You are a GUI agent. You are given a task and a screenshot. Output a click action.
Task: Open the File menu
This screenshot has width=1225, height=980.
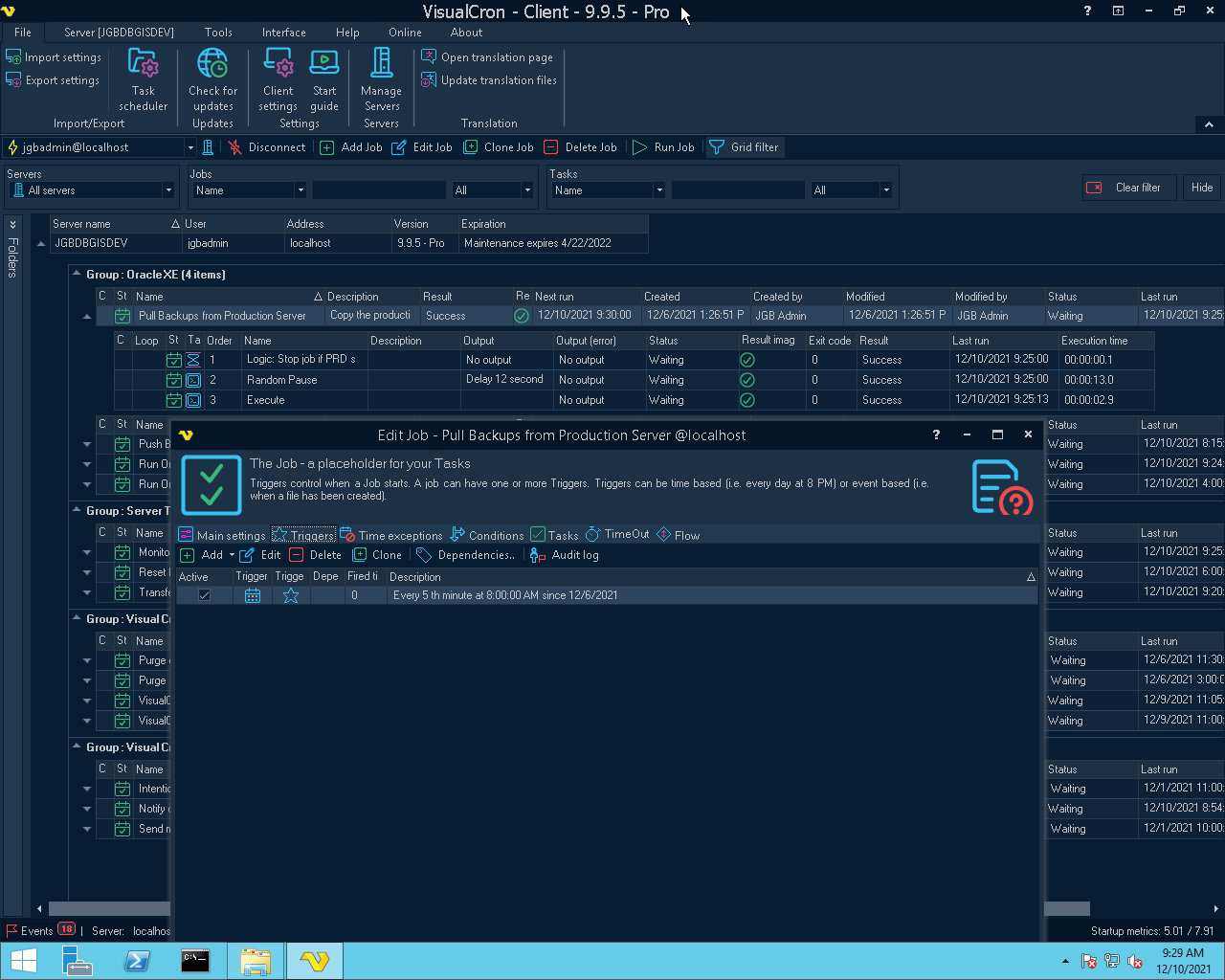(x=22, y=33)
